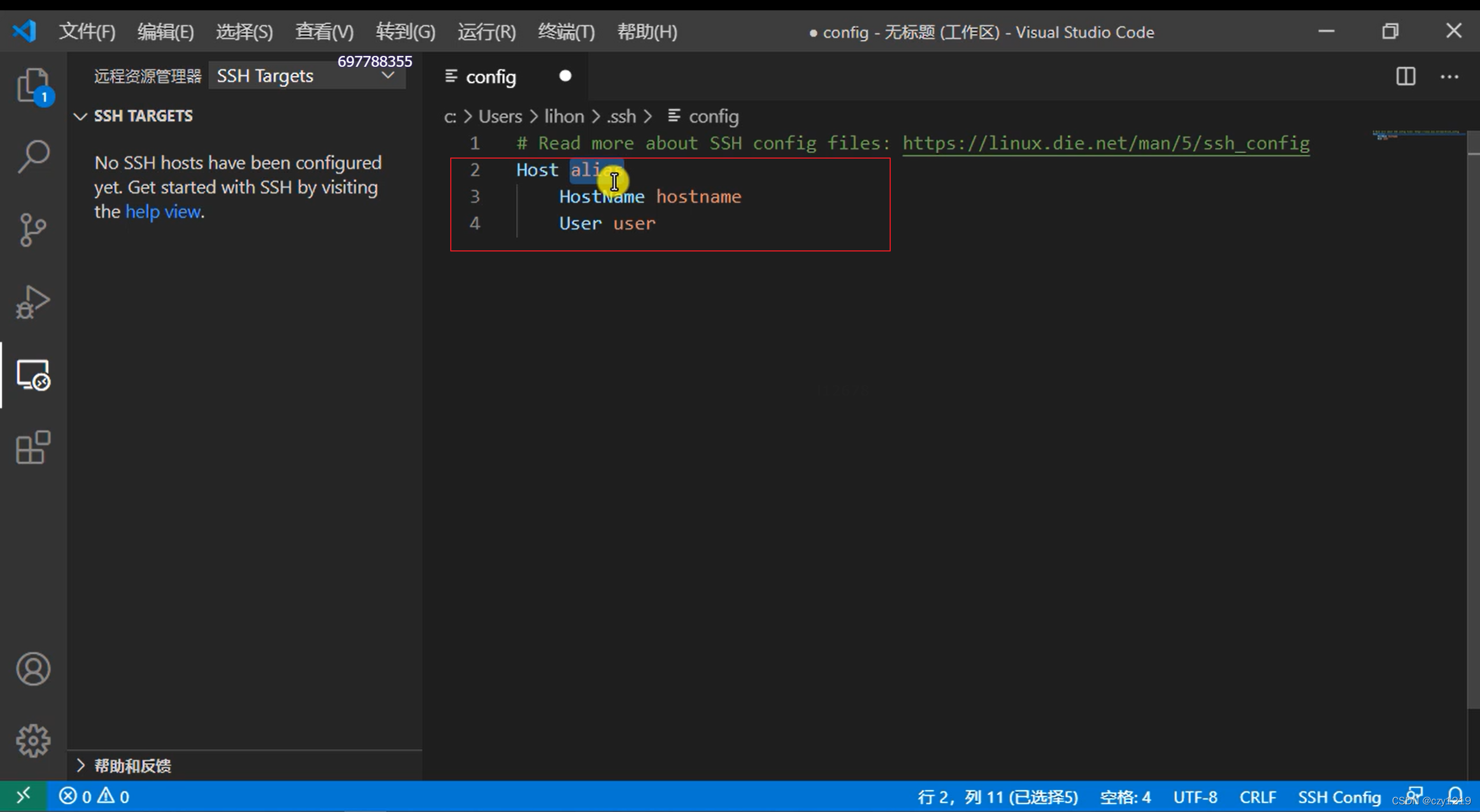This screenshot has width=1480, height=812.
Task: Open the Accounts icon
Action: coord(33,668)
